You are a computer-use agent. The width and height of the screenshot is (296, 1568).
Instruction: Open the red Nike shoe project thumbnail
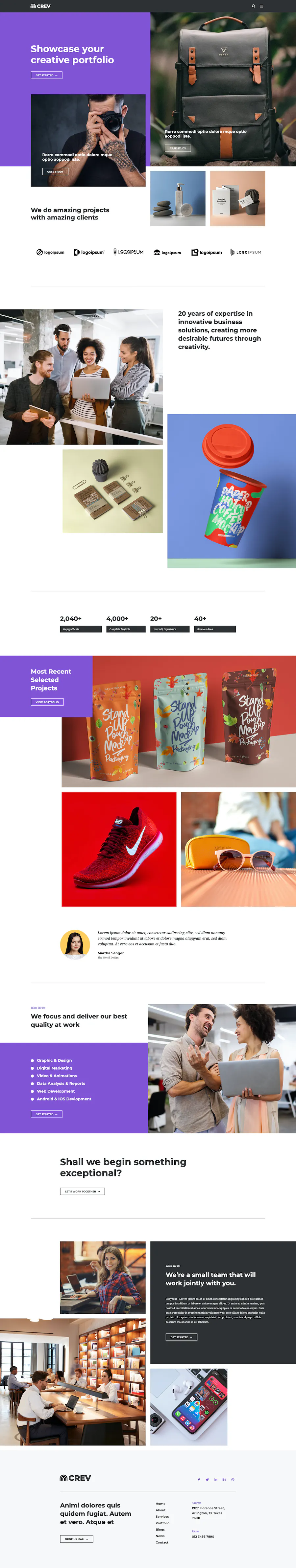(119, 849)
